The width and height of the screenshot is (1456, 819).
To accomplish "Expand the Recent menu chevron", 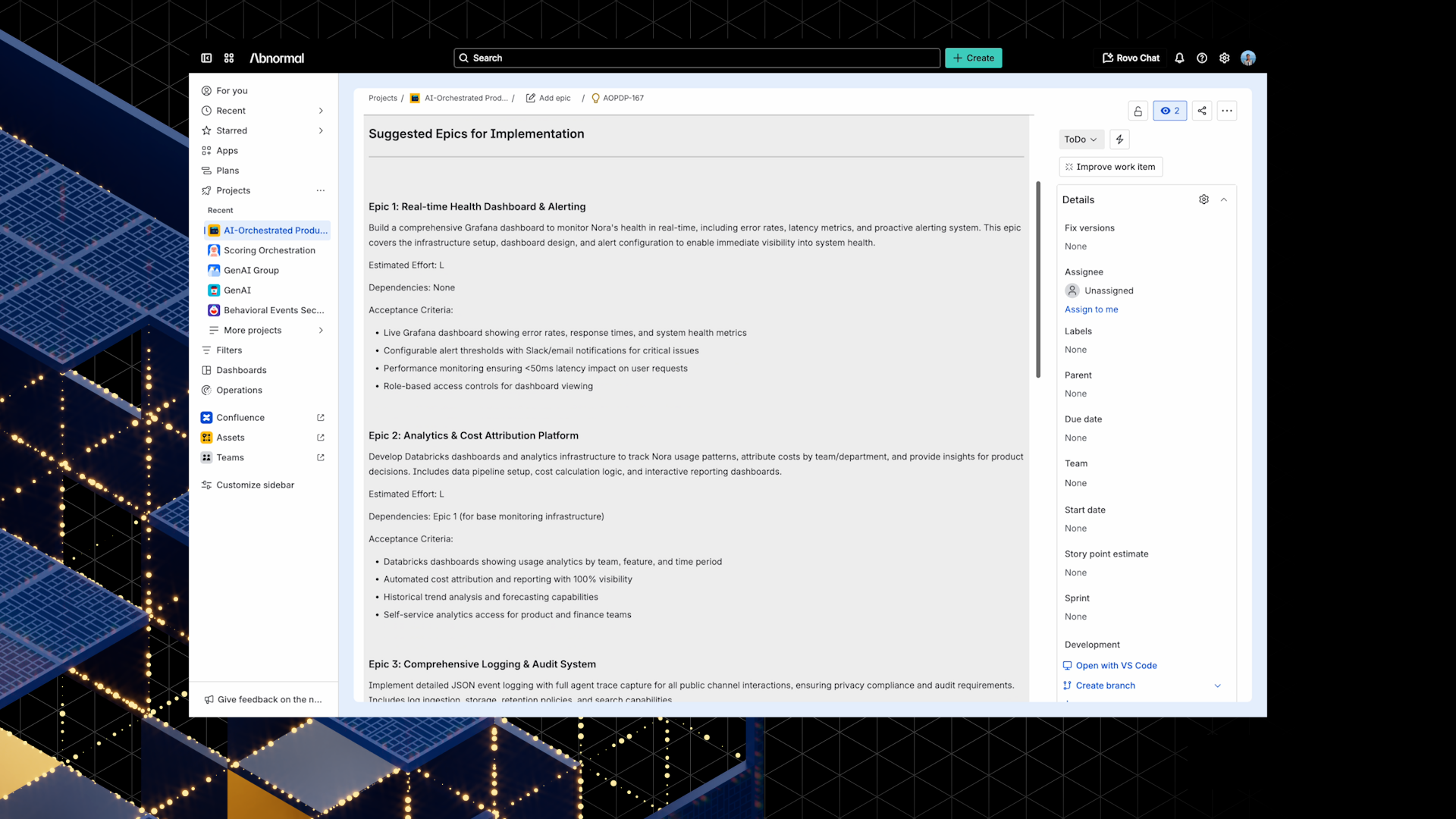I will pos(321,111).
